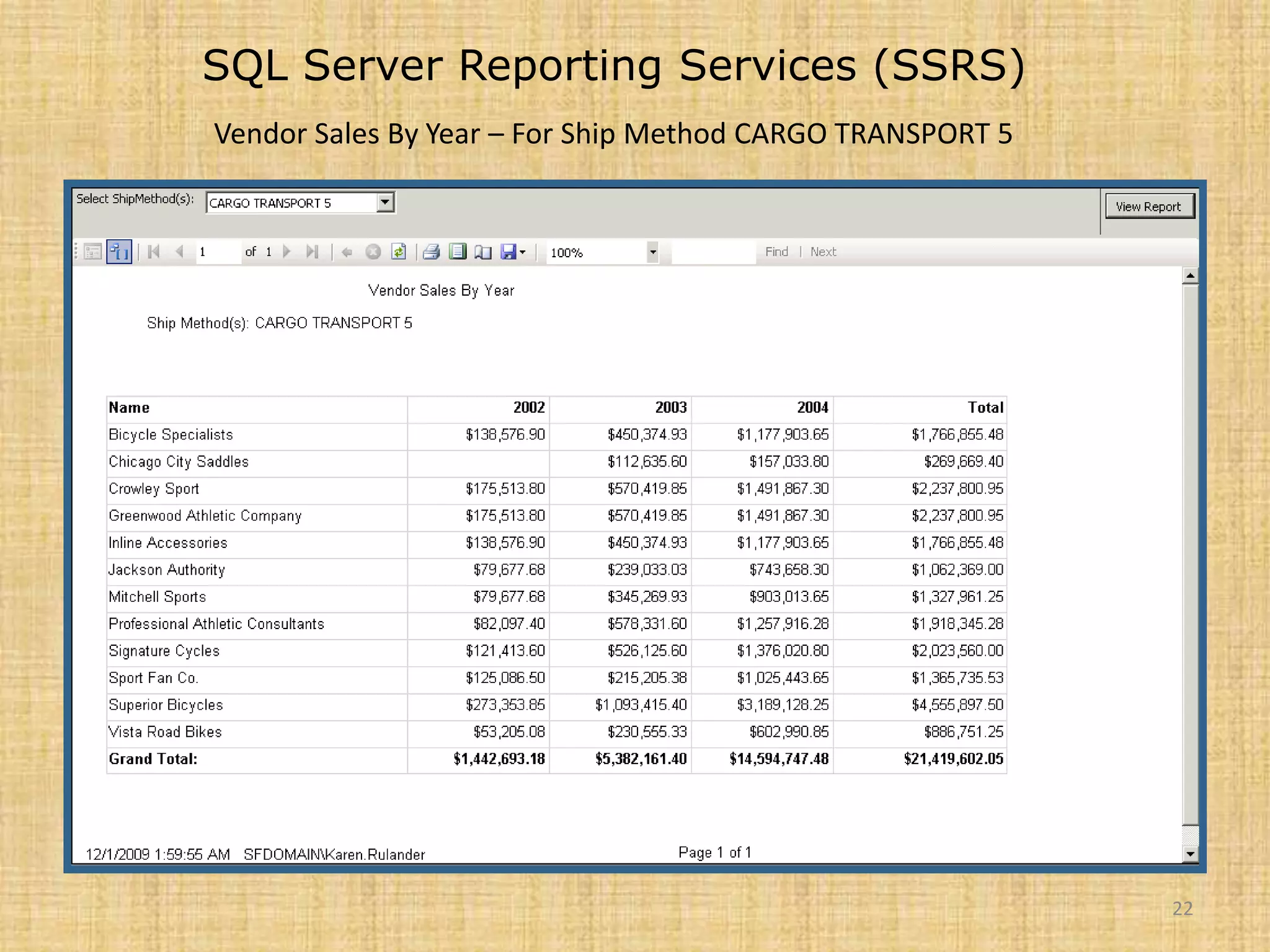Click the Name column header

click(129, 408)
